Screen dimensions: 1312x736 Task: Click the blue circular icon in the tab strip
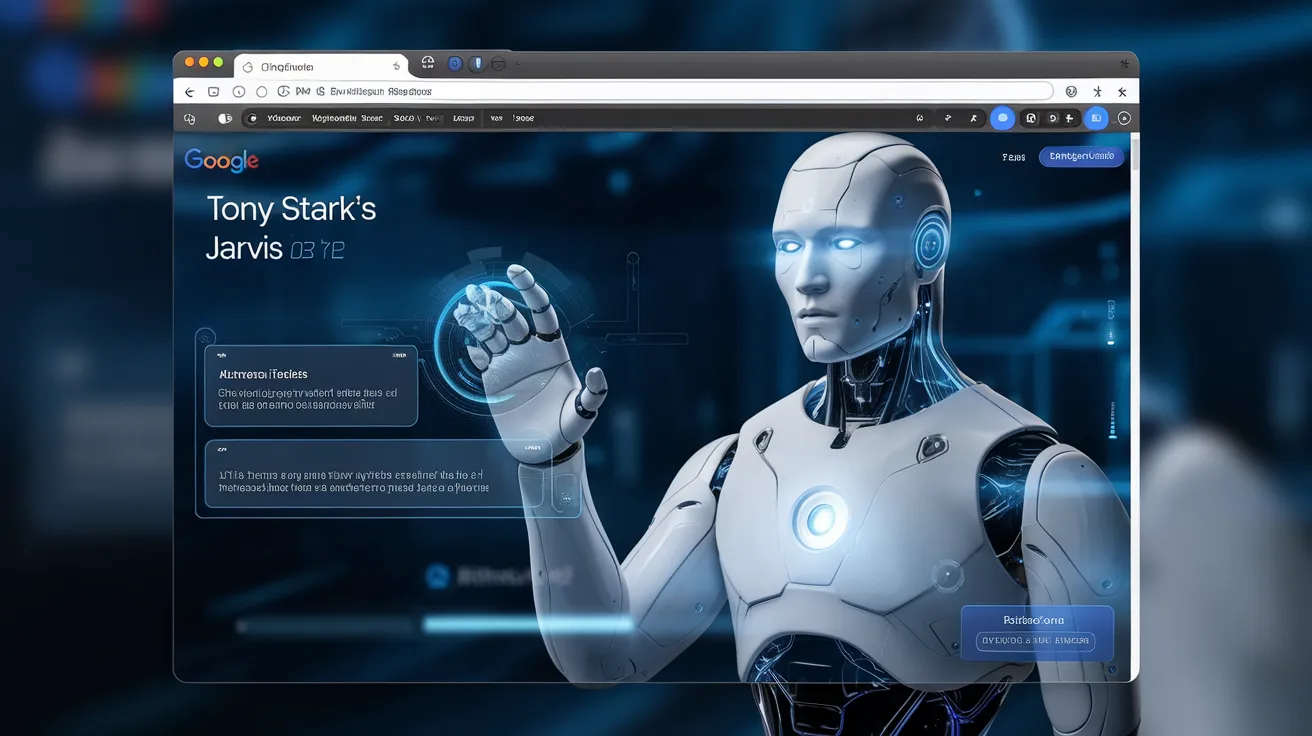click(x=455, y=64)
